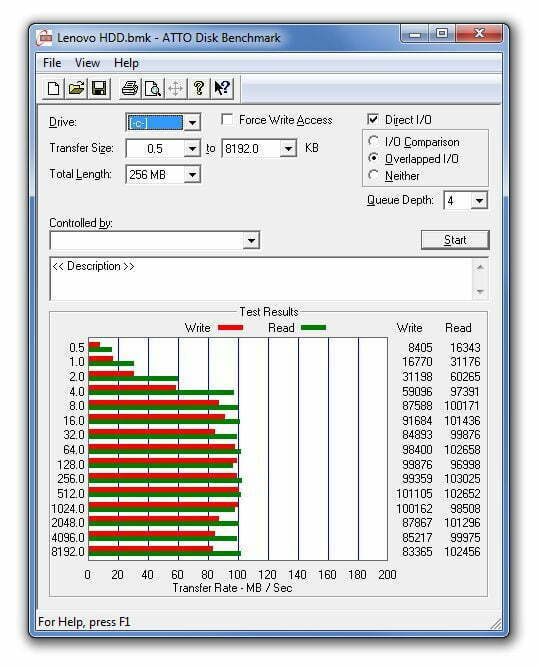Expand the 0.5 transfer size dropdown
541x666 pixels.
(x=192, y=149)
